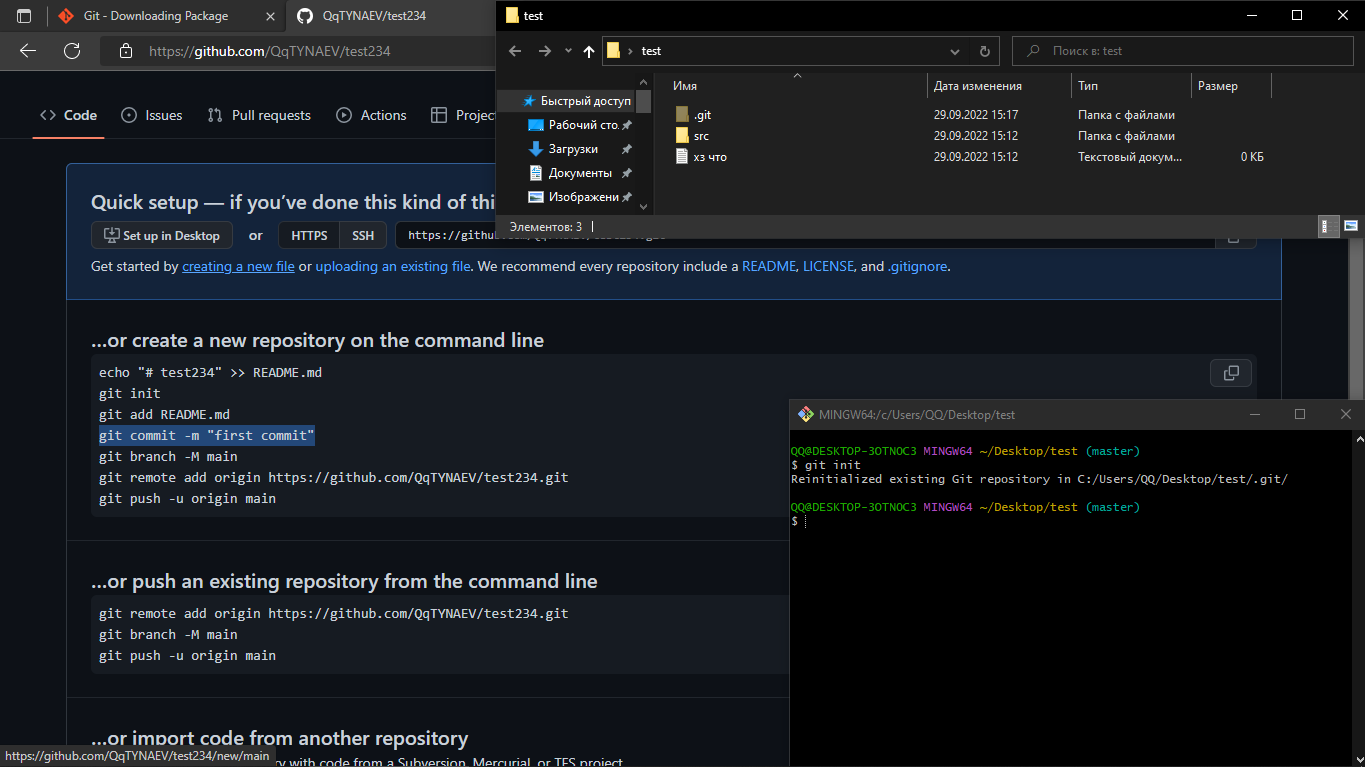The width and height of the screenshot is (1365, 767).
Task: Expand the test path chevron in address bar
Action: [630, 51]
